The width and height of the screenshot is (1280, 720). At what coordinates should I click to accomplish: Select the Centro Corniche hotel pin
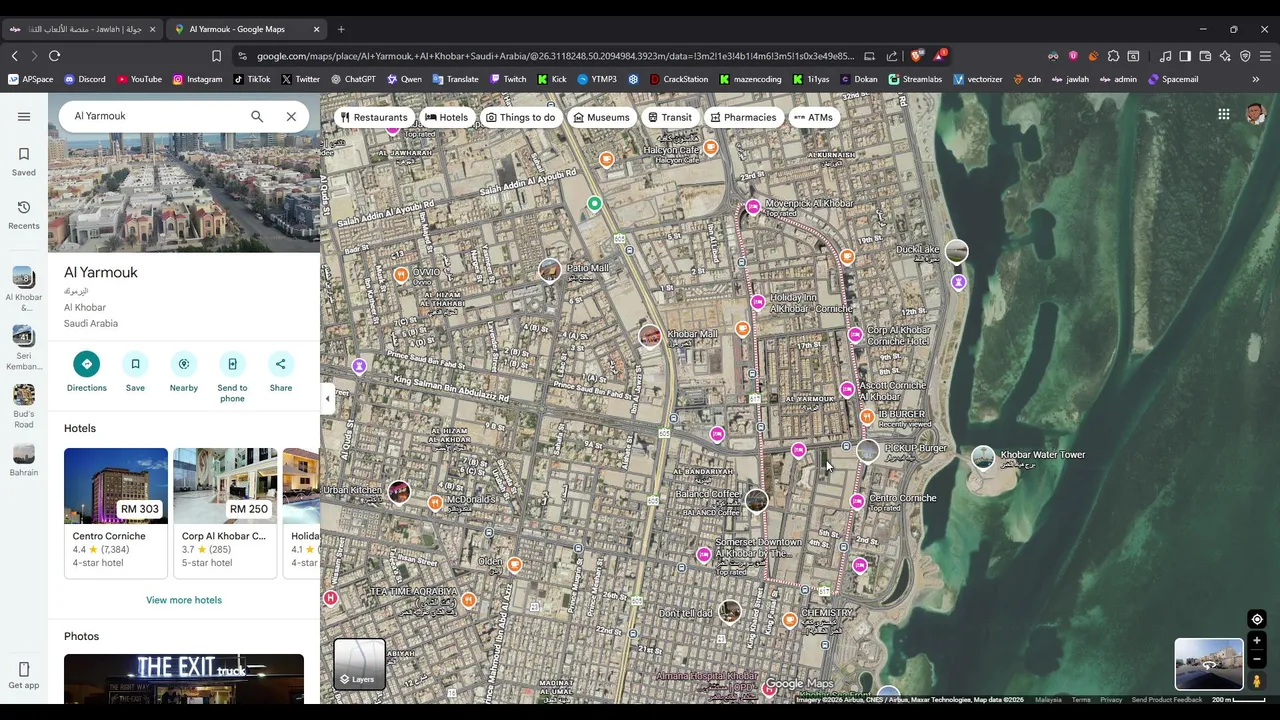pyautogui.click(x=857, y=501)
